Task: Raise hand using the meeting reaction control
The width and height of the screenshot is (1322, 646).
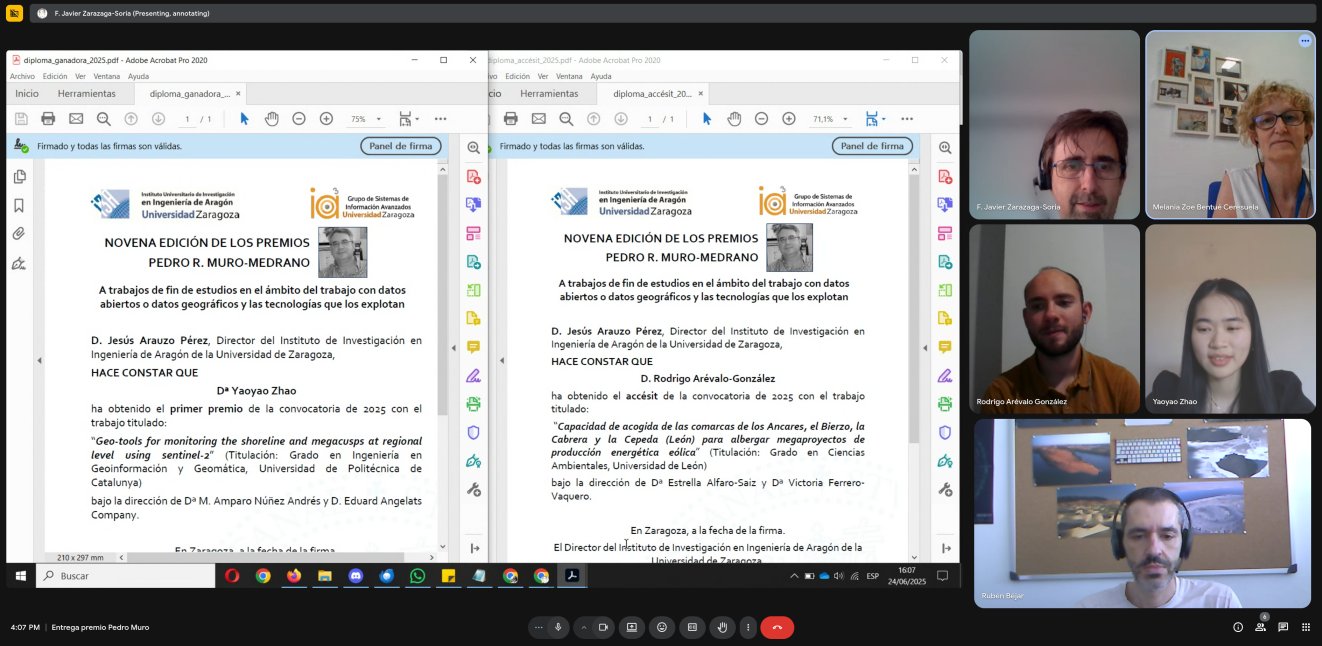Action: (722, 627)
